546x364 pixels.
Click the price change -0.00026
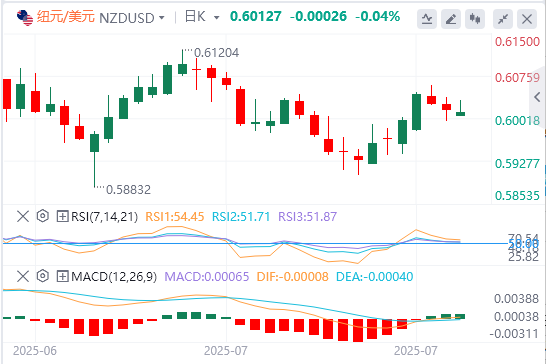pyautogui.click(x=318, y=16)
